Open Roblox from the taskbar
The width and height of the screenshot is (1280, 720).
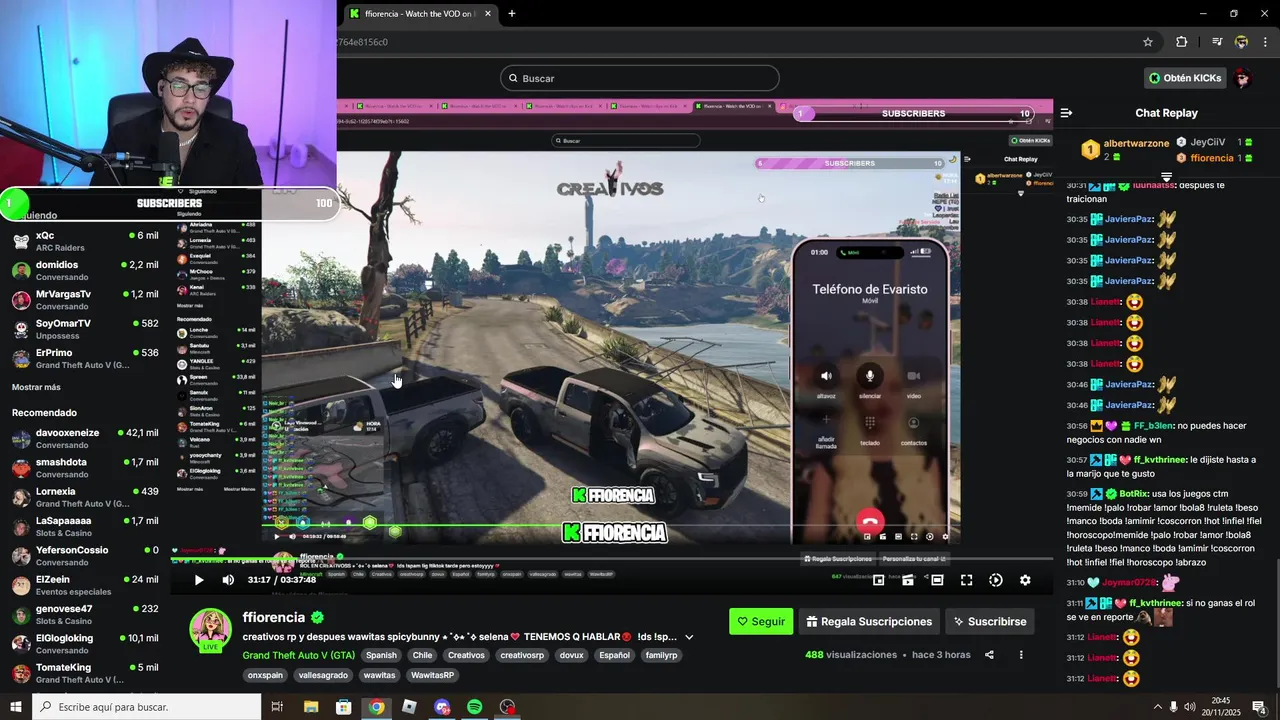(x=409, y=707)
